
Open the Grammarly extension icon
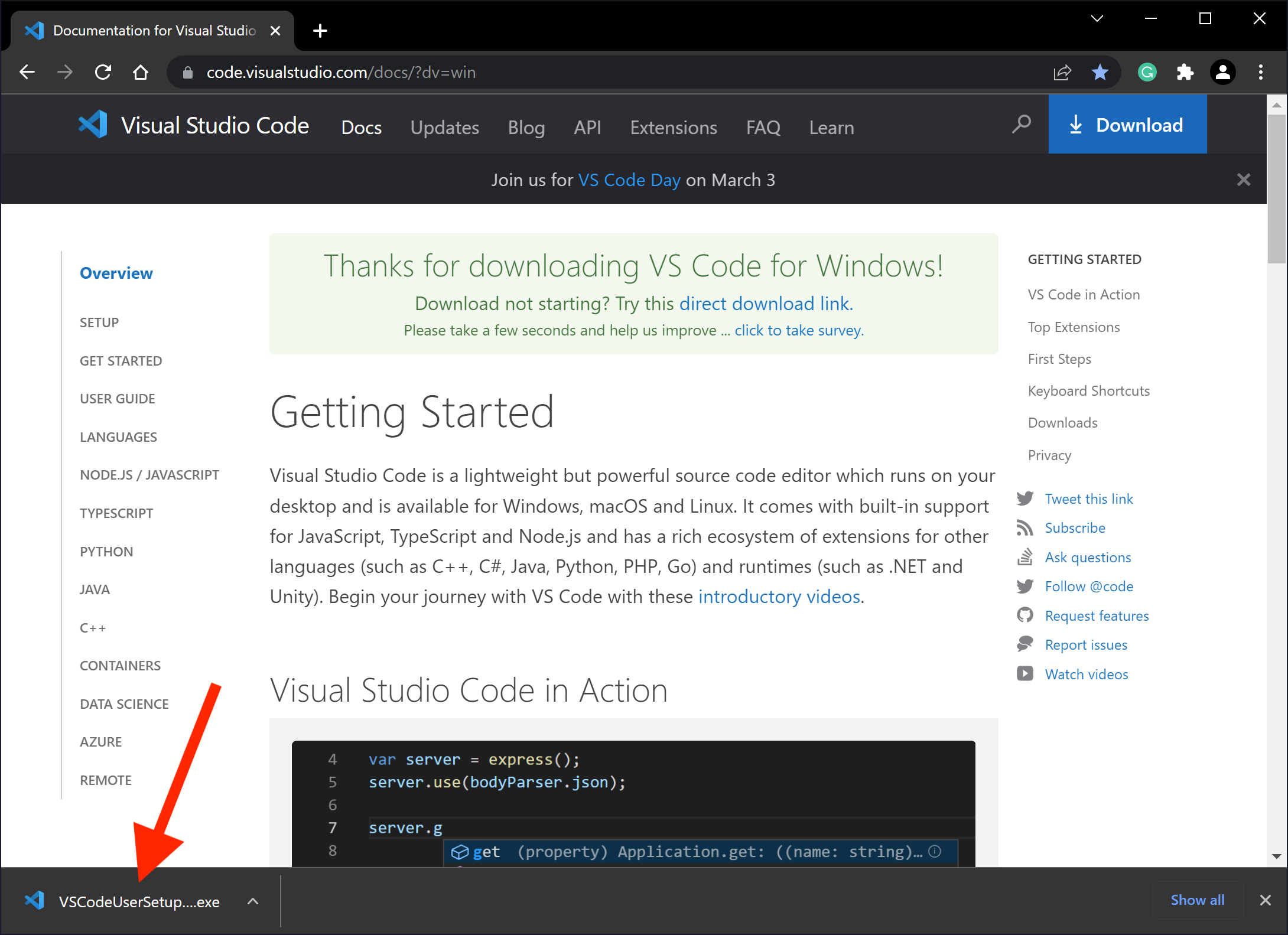[x=1147, y=72]
